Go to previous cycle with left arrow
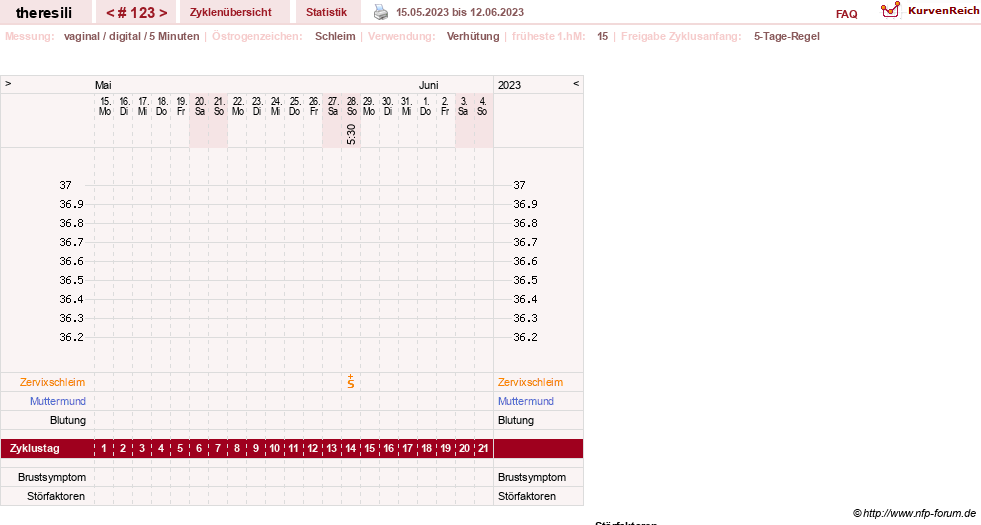 pos(110,13)
